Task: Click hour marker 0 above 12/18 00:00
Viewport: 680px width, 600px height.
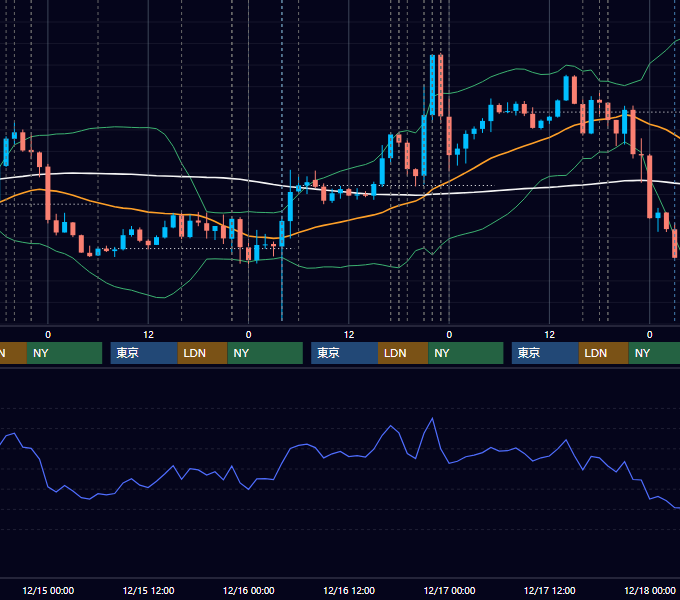Action: click(x=650, y=335)
